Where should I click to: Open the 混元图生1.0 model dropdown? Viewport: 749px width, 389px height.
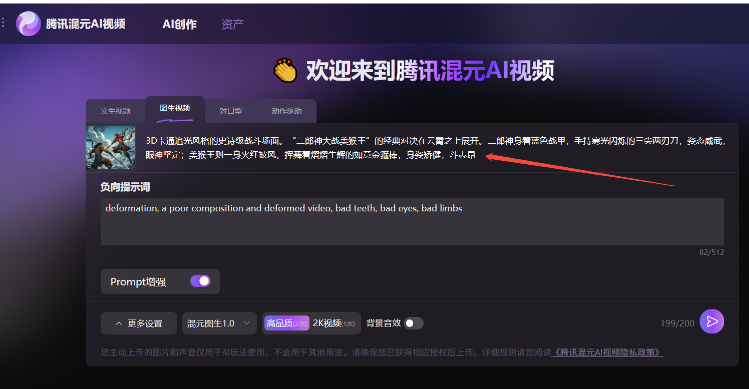pyautogui.click(x=219, y=324)
